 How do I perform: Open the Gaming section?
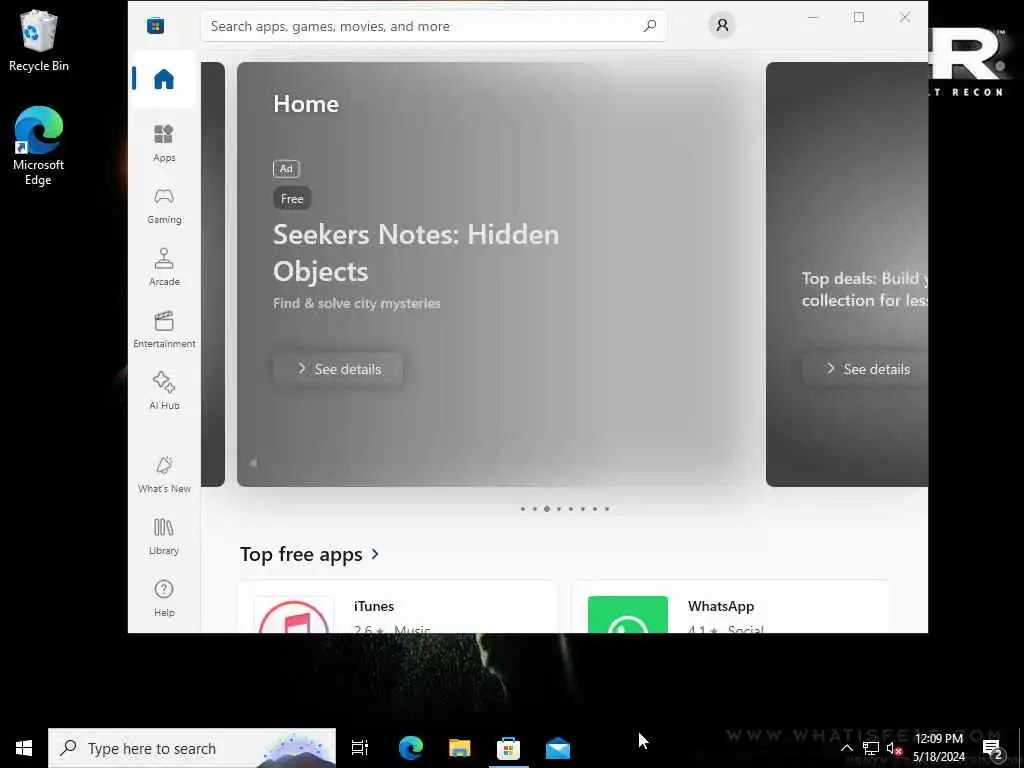coord(164,205)
